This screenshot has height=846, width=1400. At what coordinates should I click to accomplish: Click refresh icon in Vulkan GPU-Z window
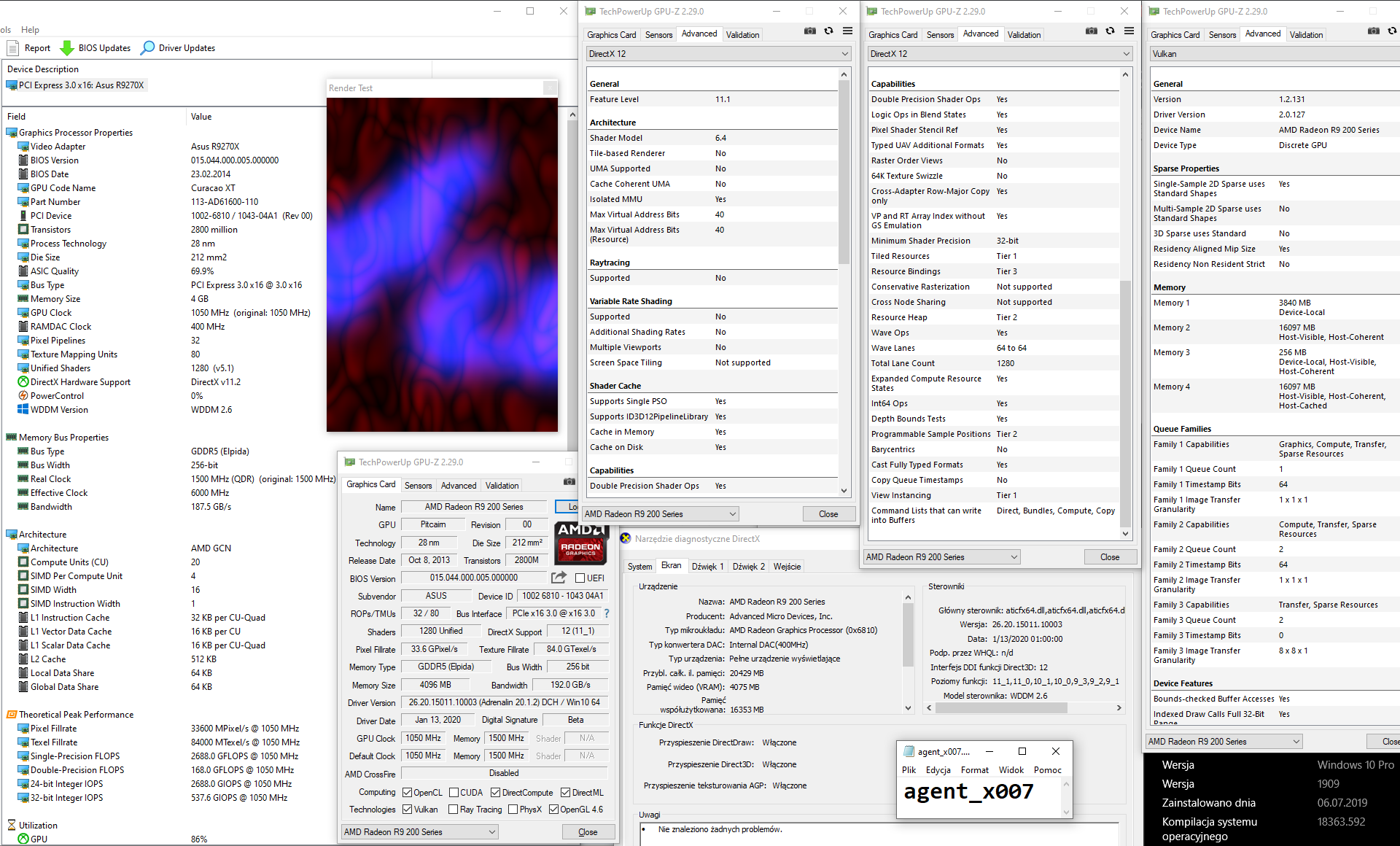pyautogui.click(x=1392, y=31)
